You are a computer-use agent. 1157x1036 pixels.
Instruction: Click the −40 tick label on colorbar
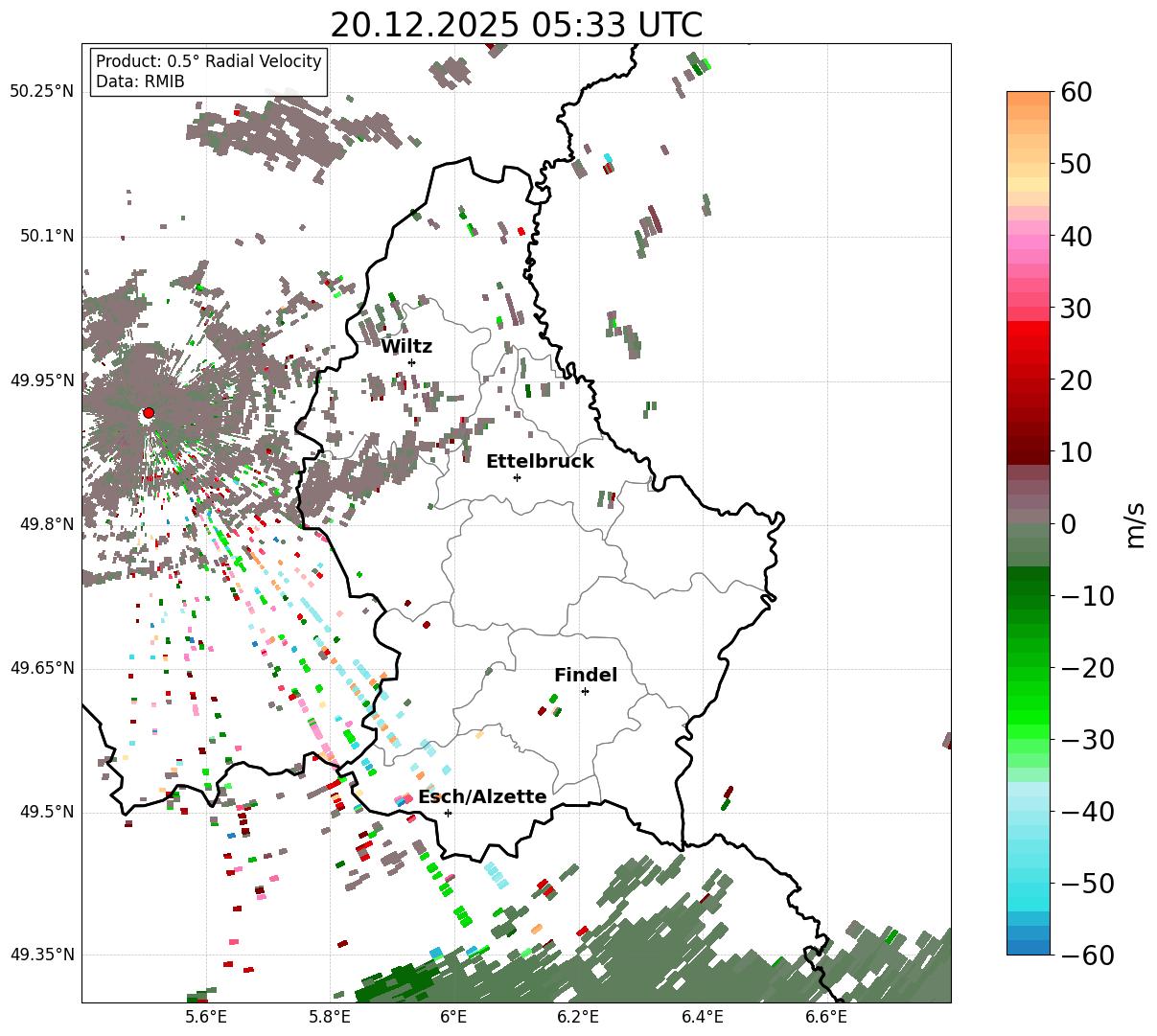(x=1087, y=812)
